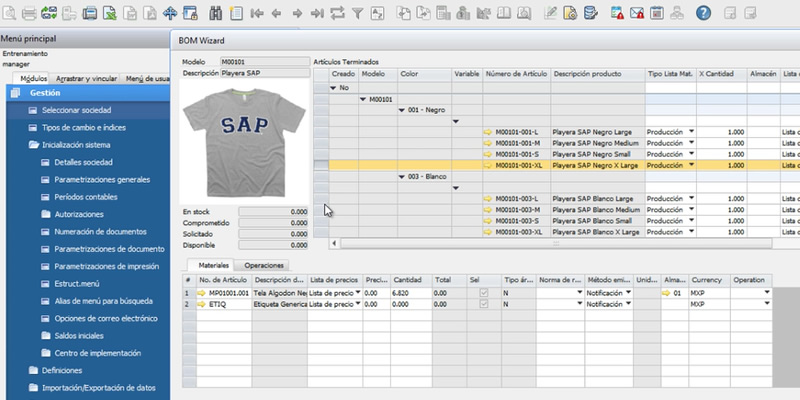
Task: Collapse the 001 - Negro color group
Action: tap(402, 110)
